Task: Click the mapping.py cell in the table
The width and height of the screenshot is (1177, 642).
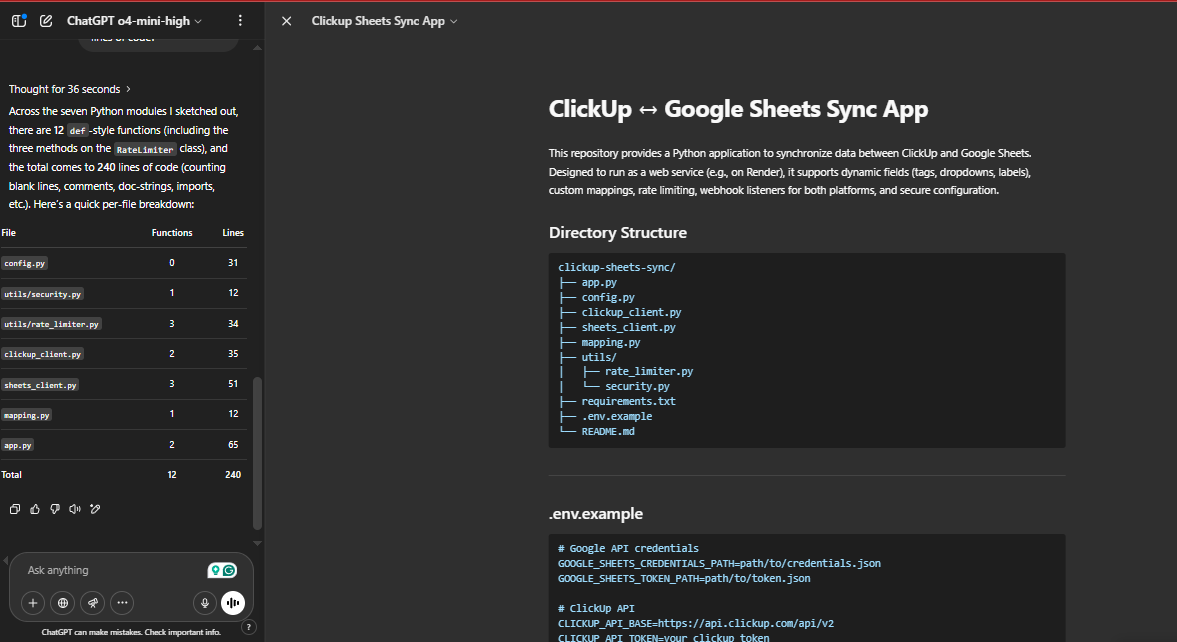Action: coord(26,414)
